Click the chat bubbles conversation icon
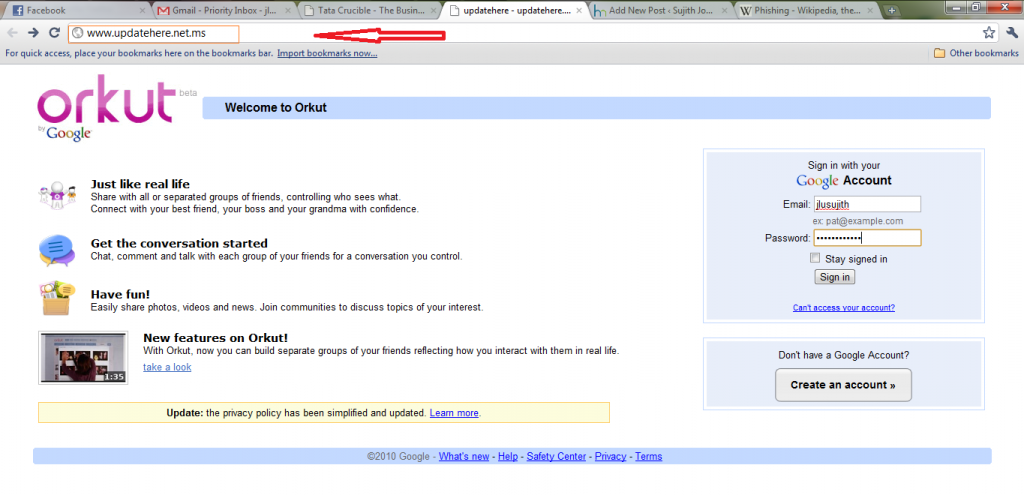Image resolution: width=1024 pixels, height=495 pixels. tap(57, 251)
